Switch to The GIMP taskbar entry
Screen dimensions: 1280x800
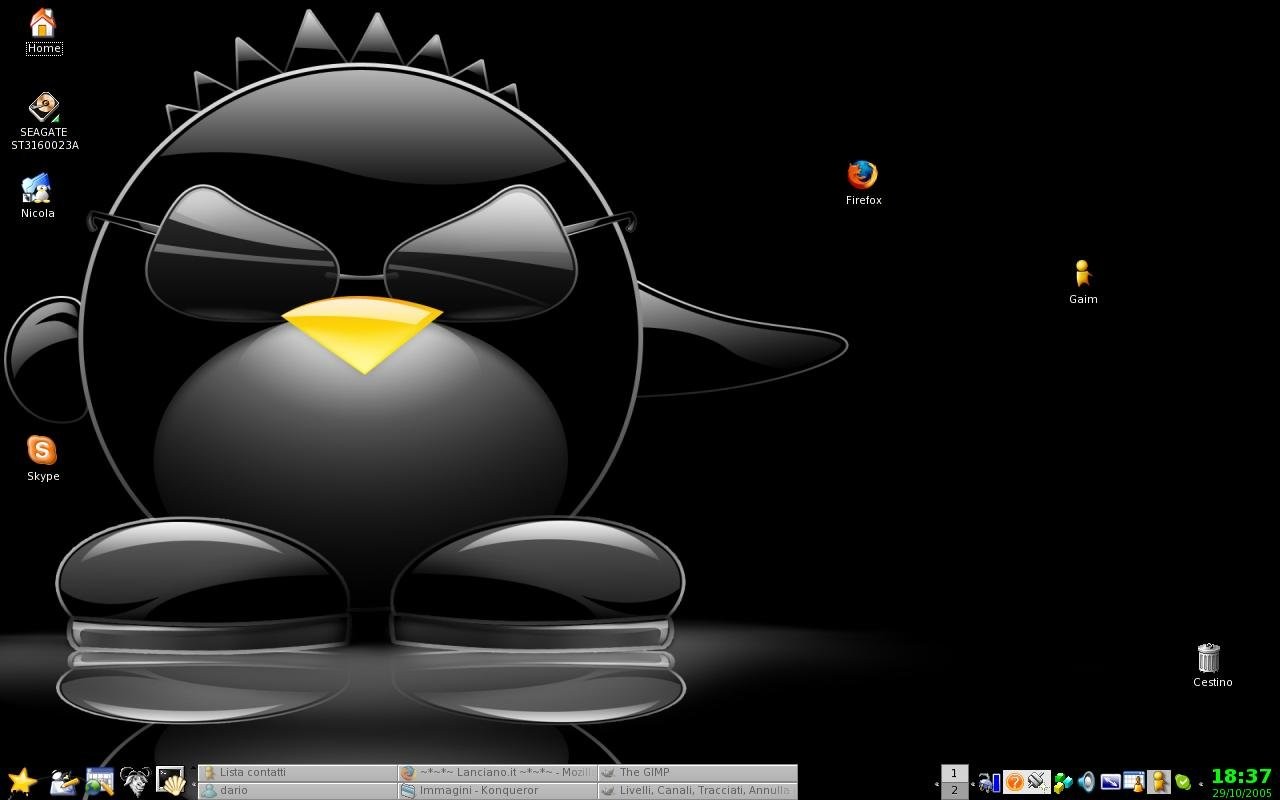pyautogui.click(x=698, y=773)
